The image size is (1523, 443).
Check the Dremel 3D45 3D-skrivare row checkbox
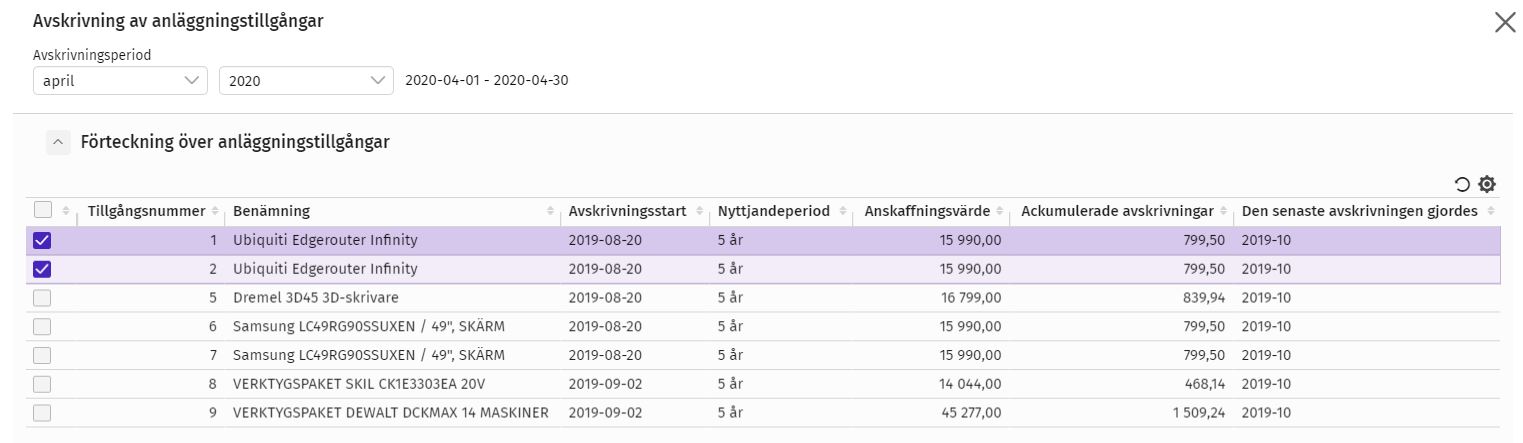(x=43, y=298)
